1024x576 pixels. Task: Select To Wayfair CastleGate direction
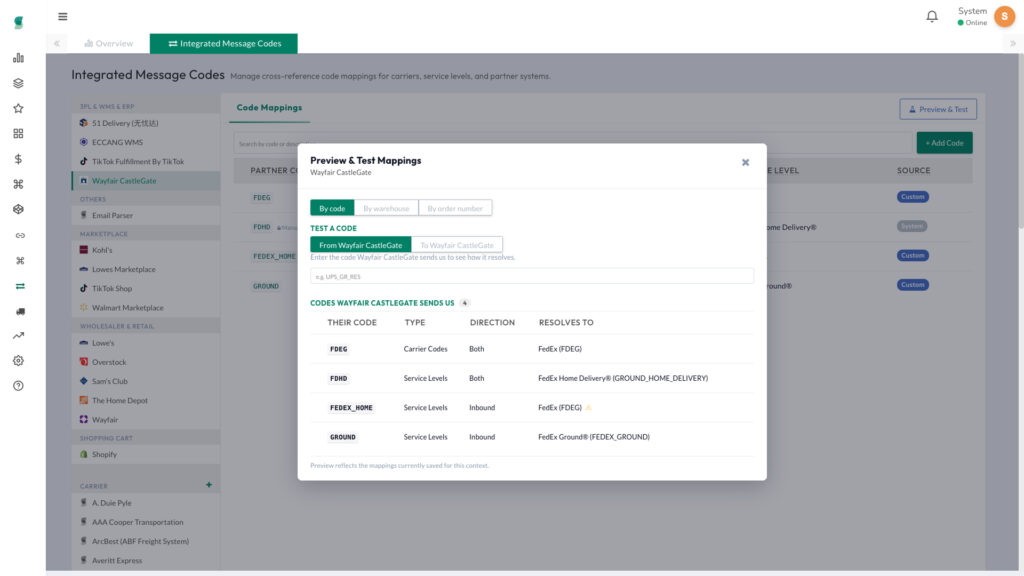457,245
